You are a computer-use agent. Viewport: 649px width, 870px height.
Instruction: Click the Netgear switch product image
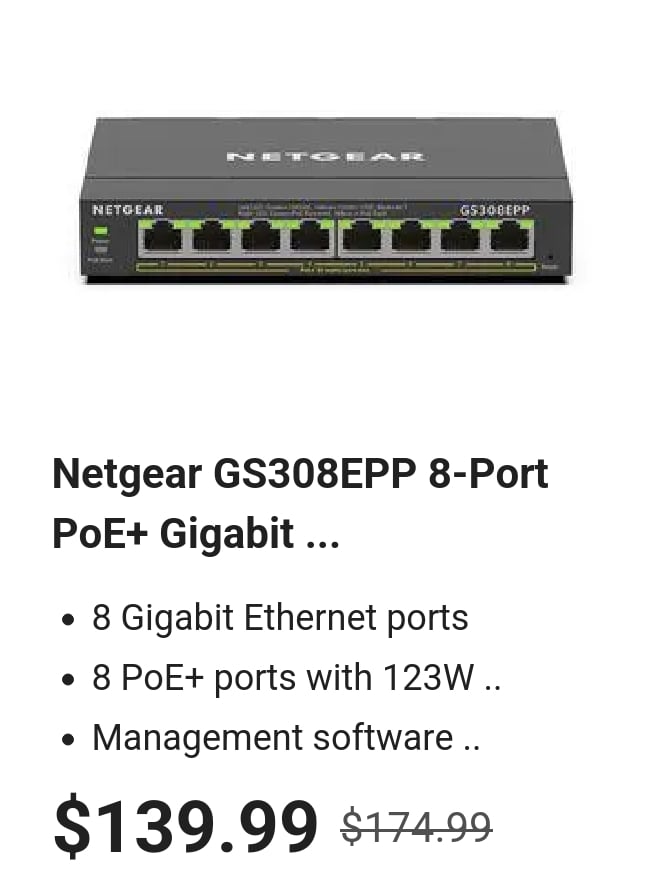coord(326,199)
